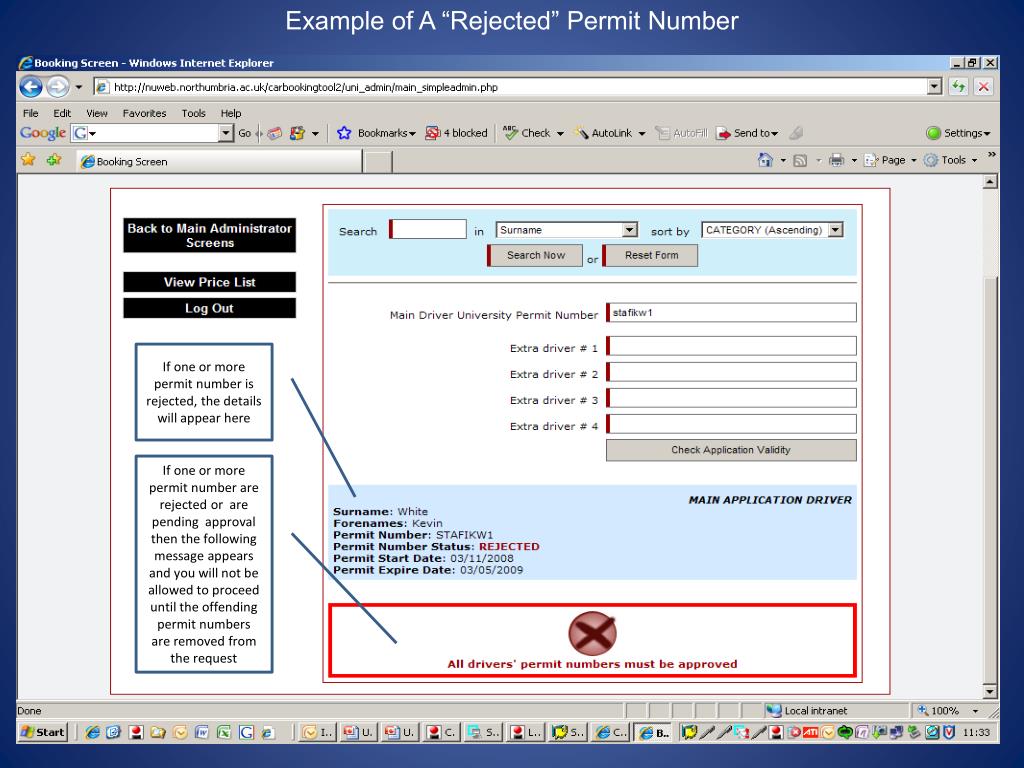
Task: Open the Favorites Center star icon
Action: tap(28, 160)
